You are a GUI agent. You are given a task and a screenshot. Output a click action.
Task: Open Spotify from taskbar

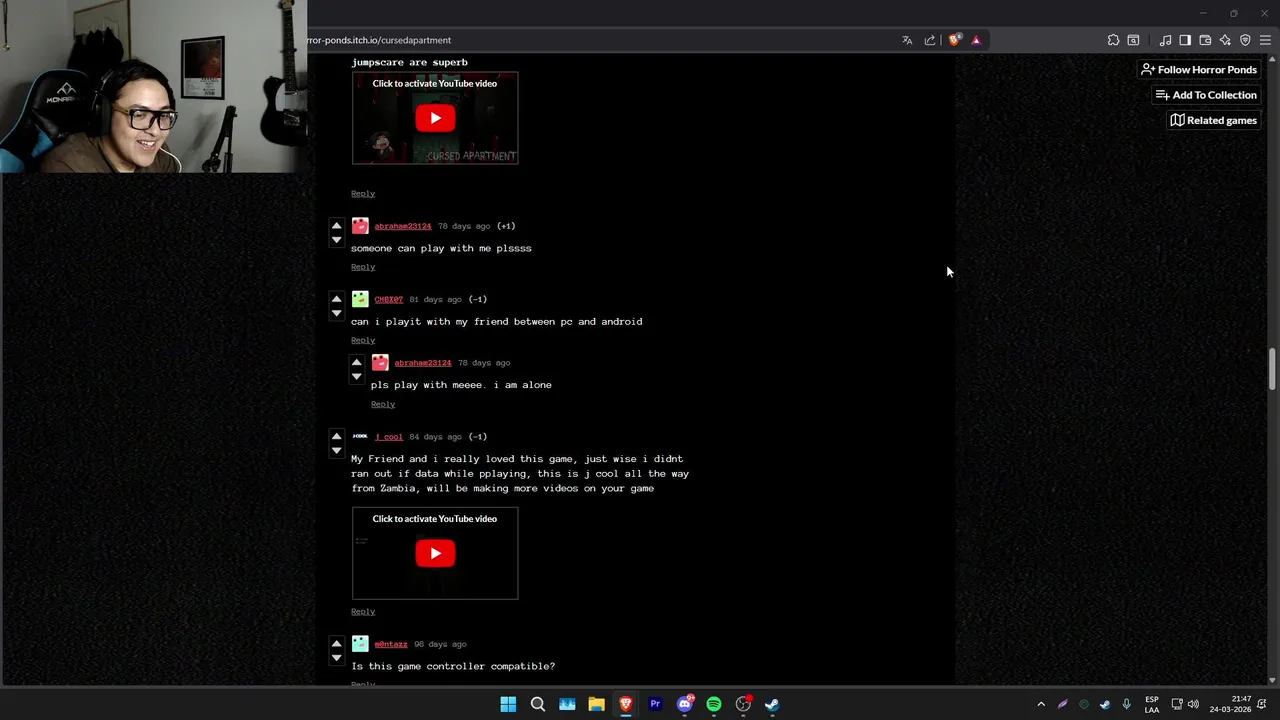(x=714, y=704)
